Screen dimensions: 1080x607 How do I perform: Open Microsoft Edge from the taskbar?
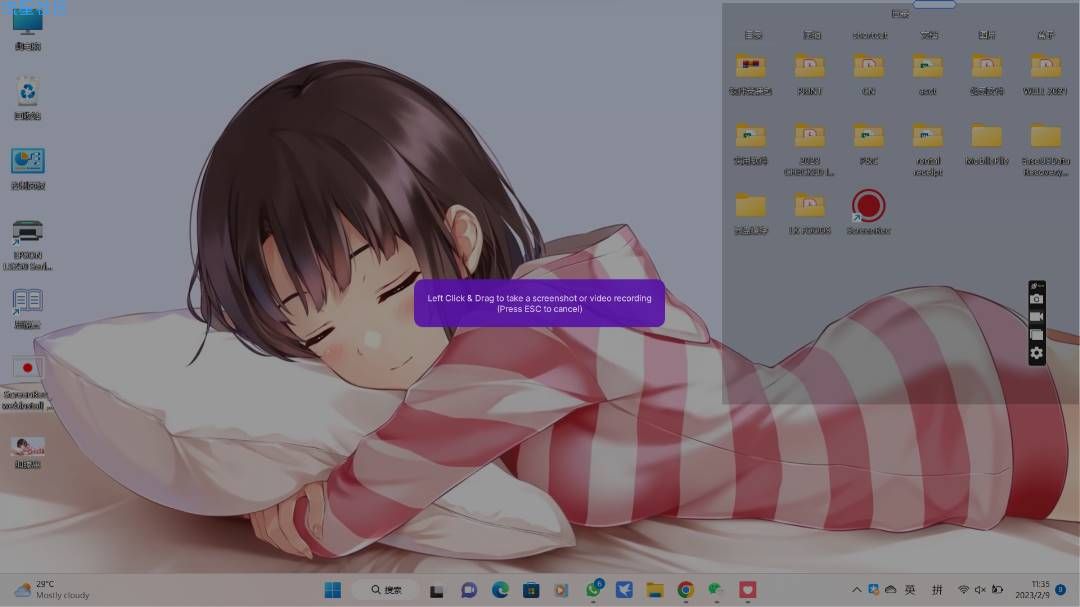click(x=500, y=590)
